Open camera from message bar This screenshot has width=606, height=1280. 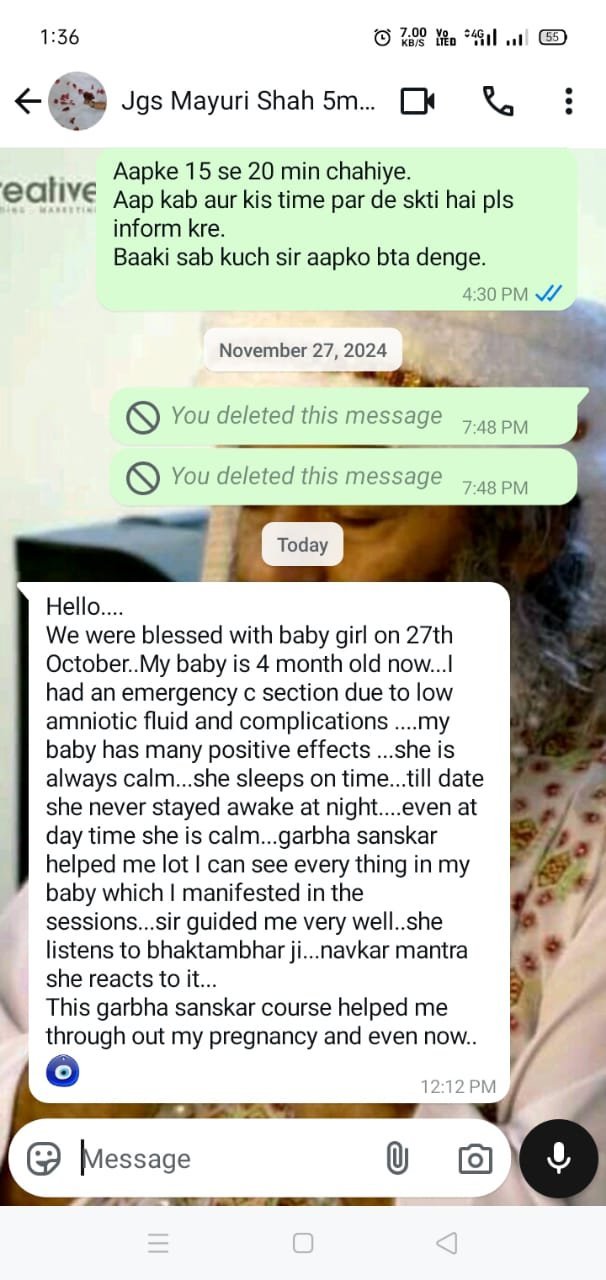(x=475, y=1158)
